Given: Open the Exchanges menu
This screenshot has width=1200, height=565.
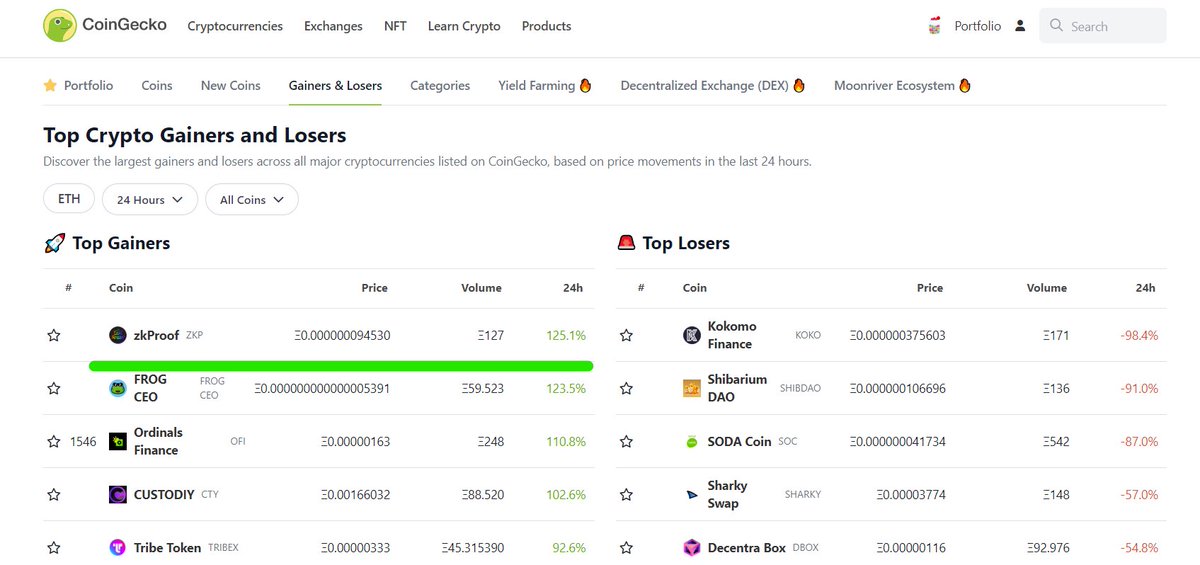Looking at the screenshot, I should (333, 26).
